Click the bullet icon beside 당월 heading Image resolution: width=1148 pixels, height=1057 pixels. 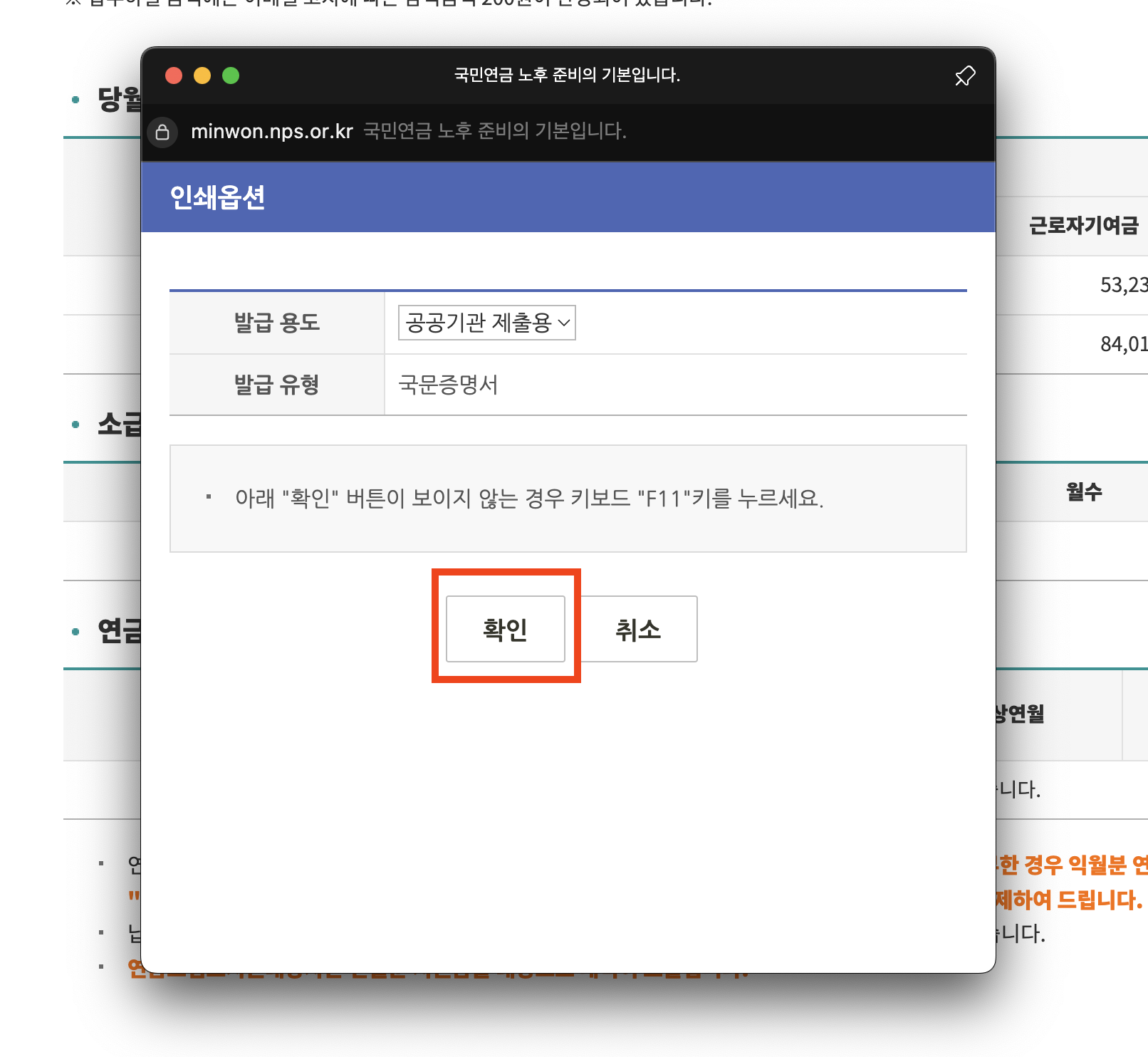[74, 99]
